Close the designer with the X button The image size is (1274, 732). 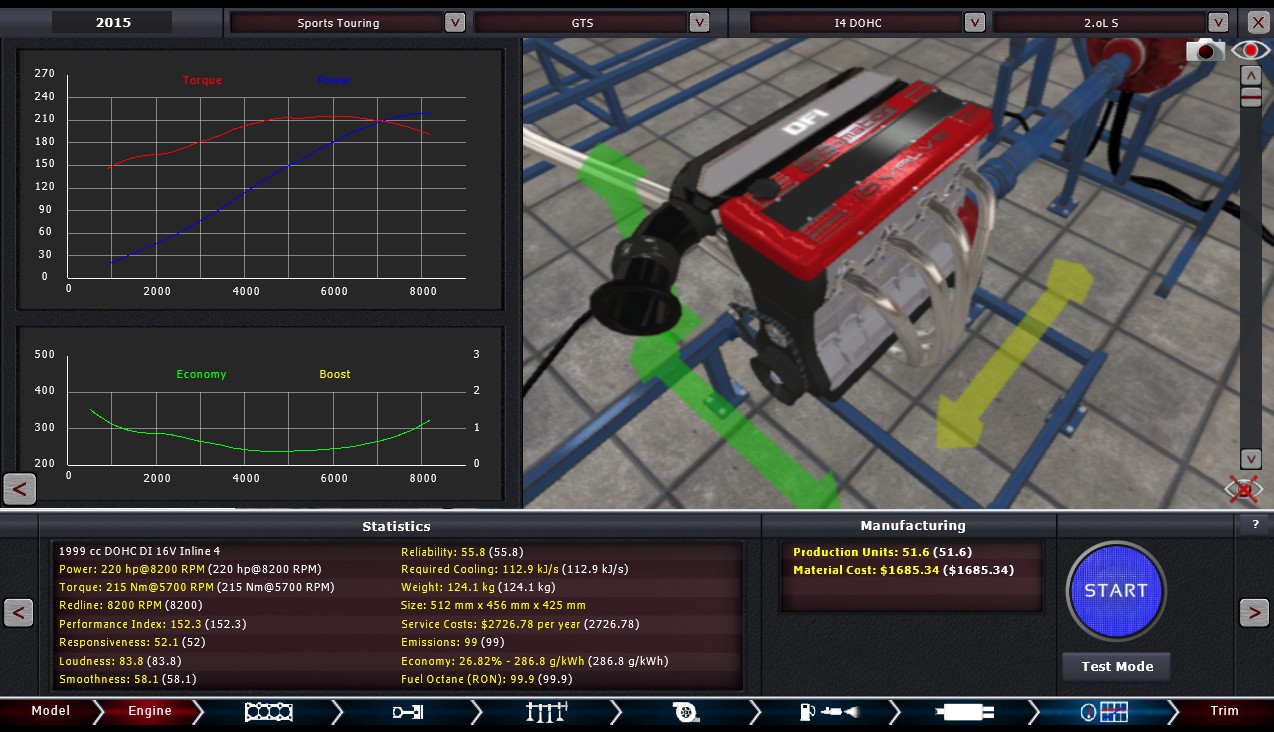pyautogui.click(x=1257, y=22)
